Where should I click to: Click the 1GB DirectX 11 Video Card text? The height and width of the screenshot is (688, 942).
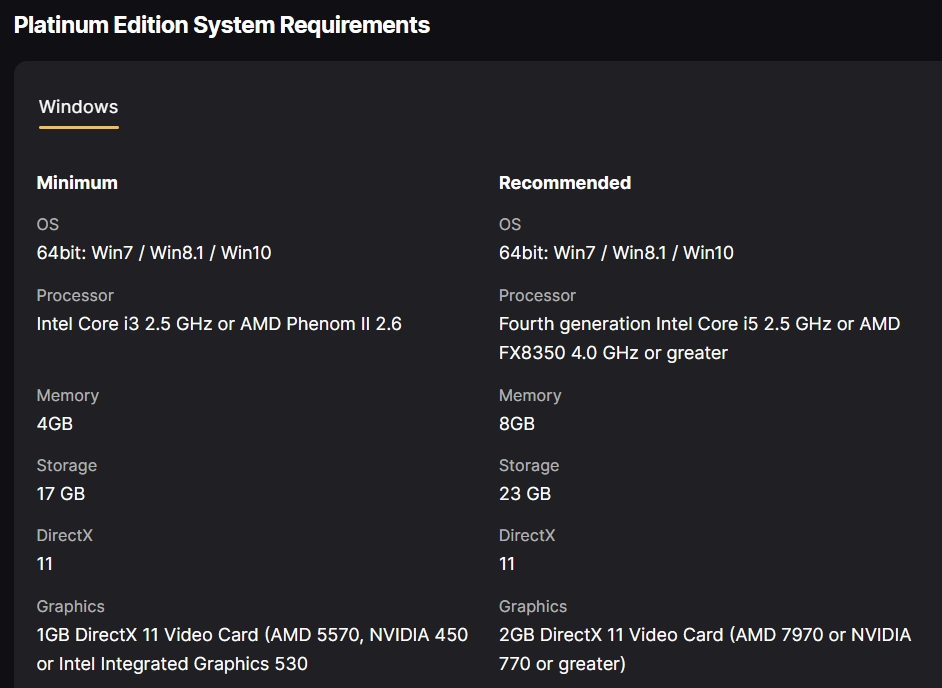point(252,649)
